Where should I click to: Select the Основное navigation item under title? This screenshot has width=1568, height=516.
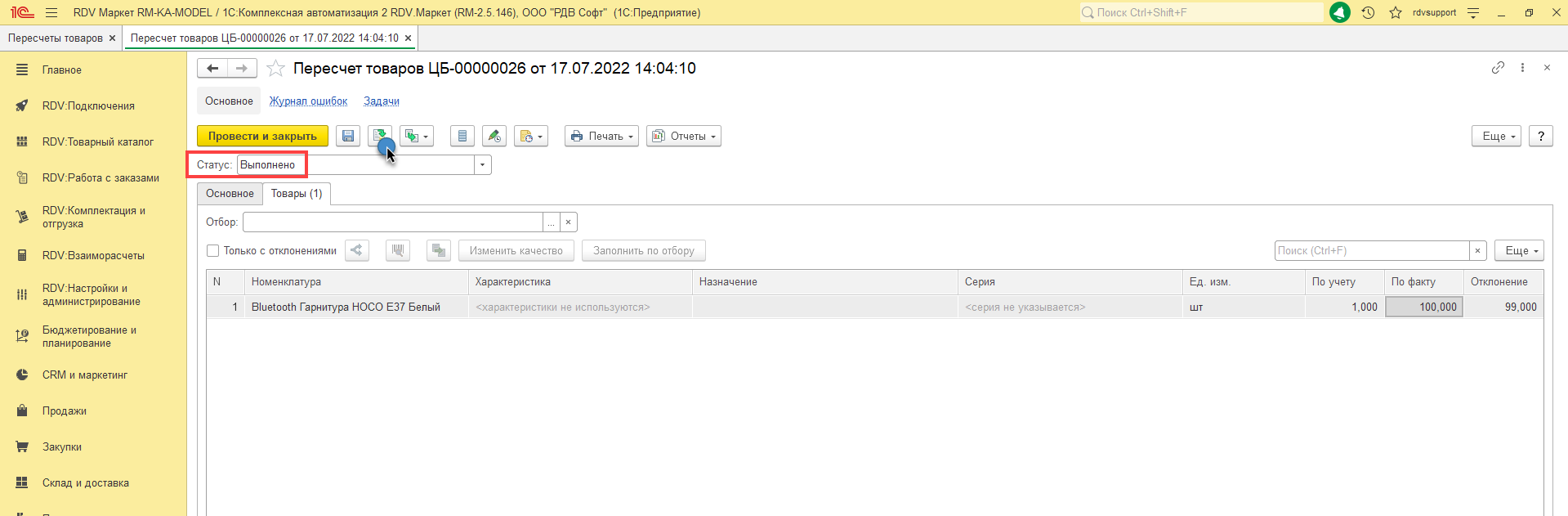[229, 101]
